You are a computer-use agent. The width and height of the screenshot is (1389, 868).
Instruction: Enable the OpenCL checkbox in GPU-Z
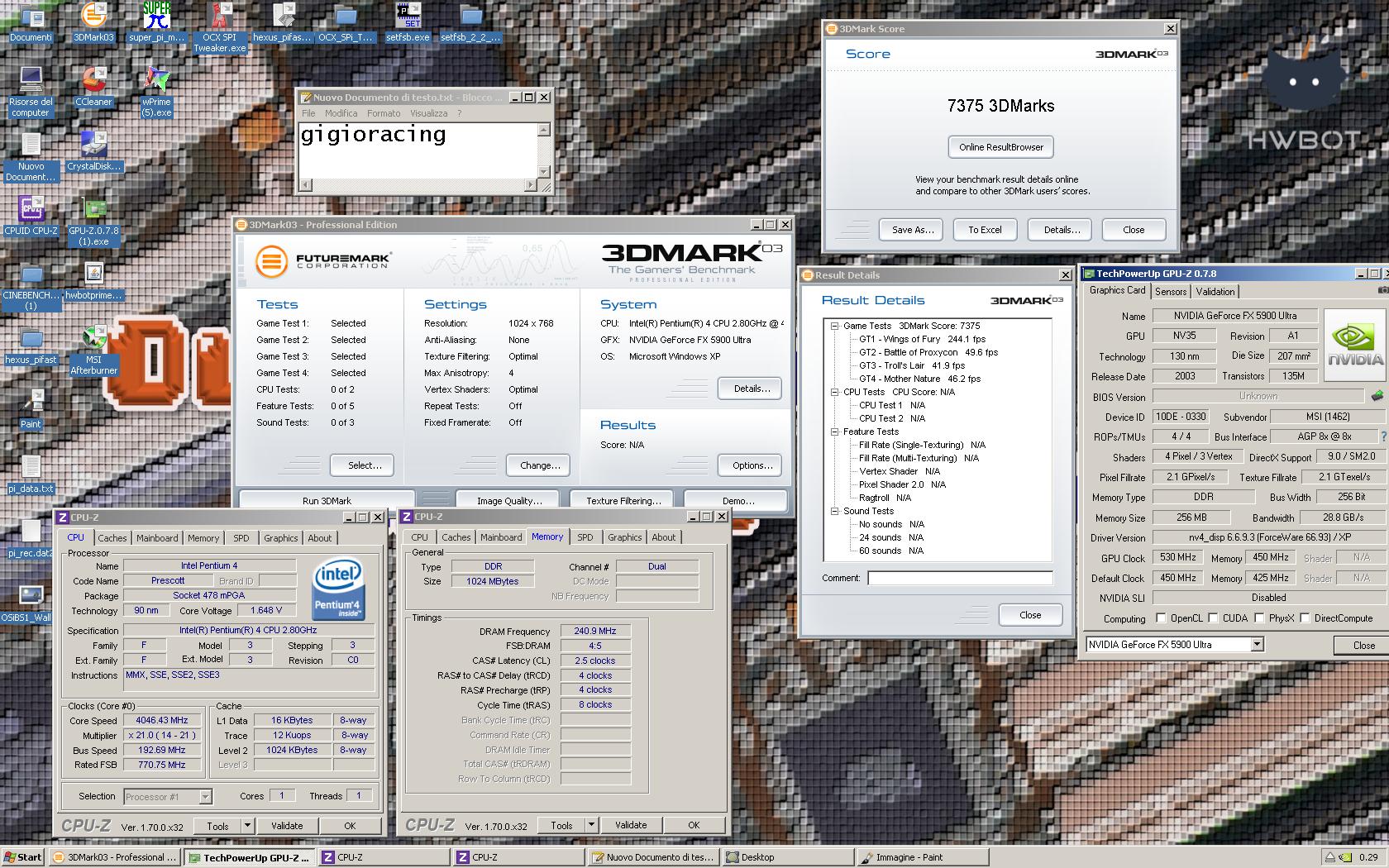[1161, 618]
